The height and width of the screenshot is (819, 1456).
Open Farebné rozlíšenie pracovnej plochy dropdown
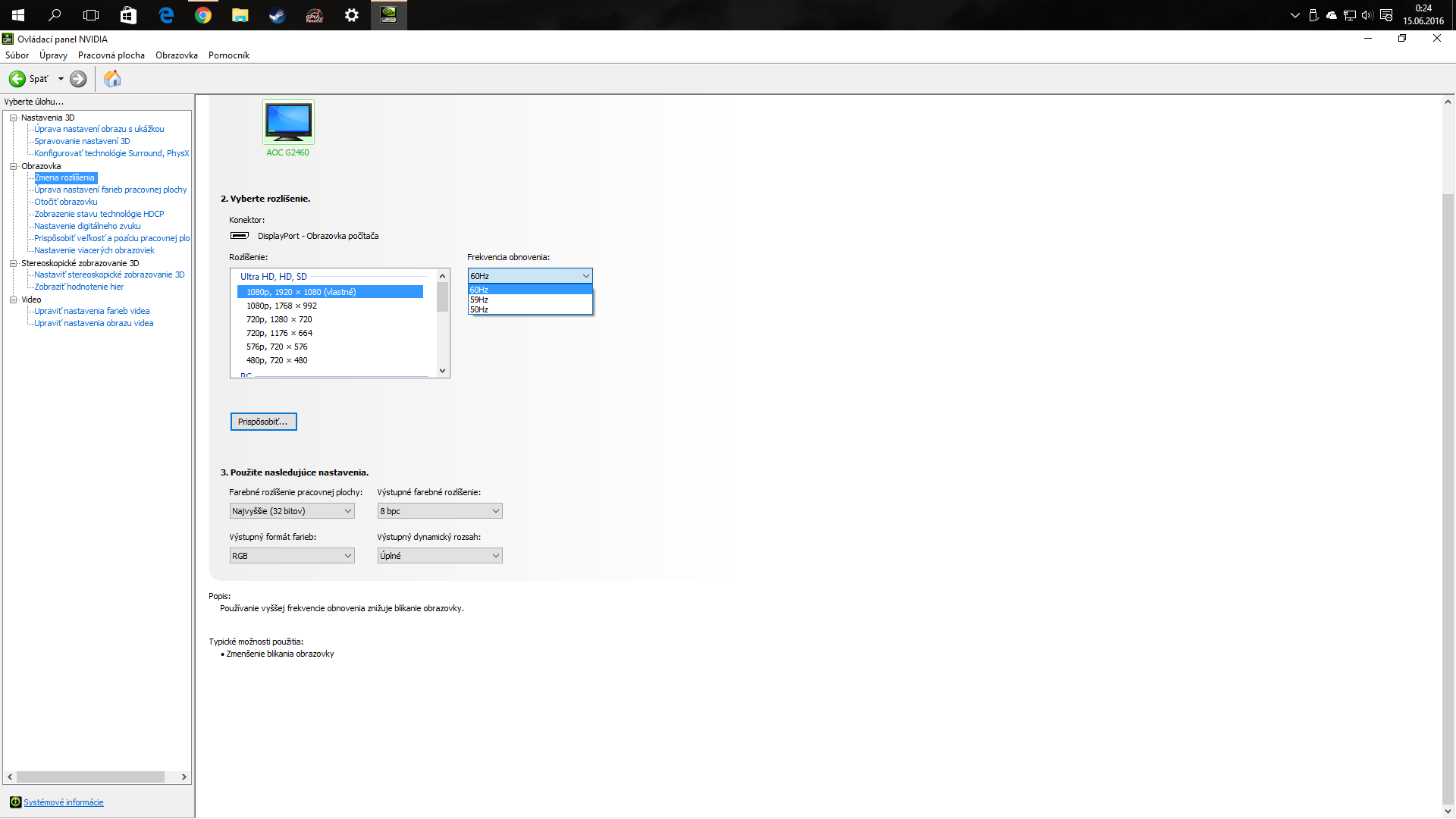click(292, 511)
